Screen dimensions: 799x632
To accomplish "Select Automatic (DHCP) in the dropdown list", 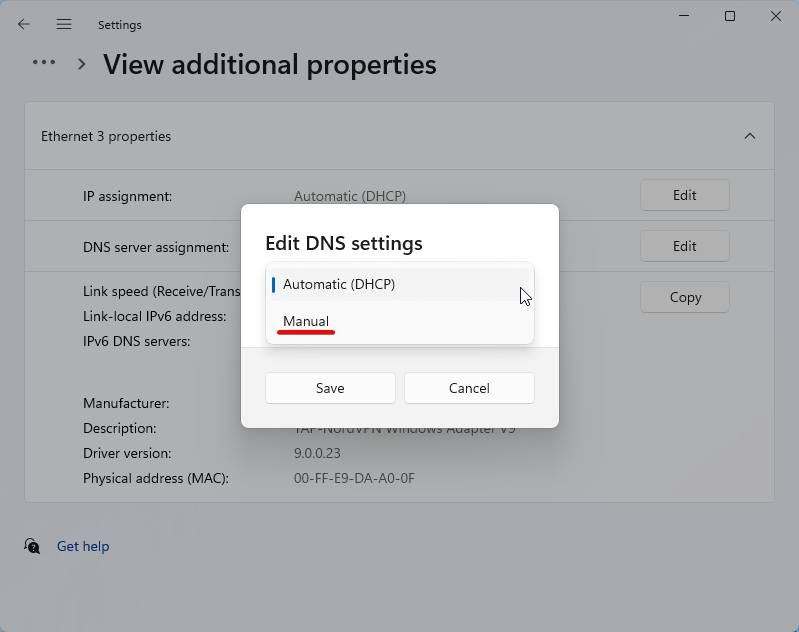I will click(339, 284).
